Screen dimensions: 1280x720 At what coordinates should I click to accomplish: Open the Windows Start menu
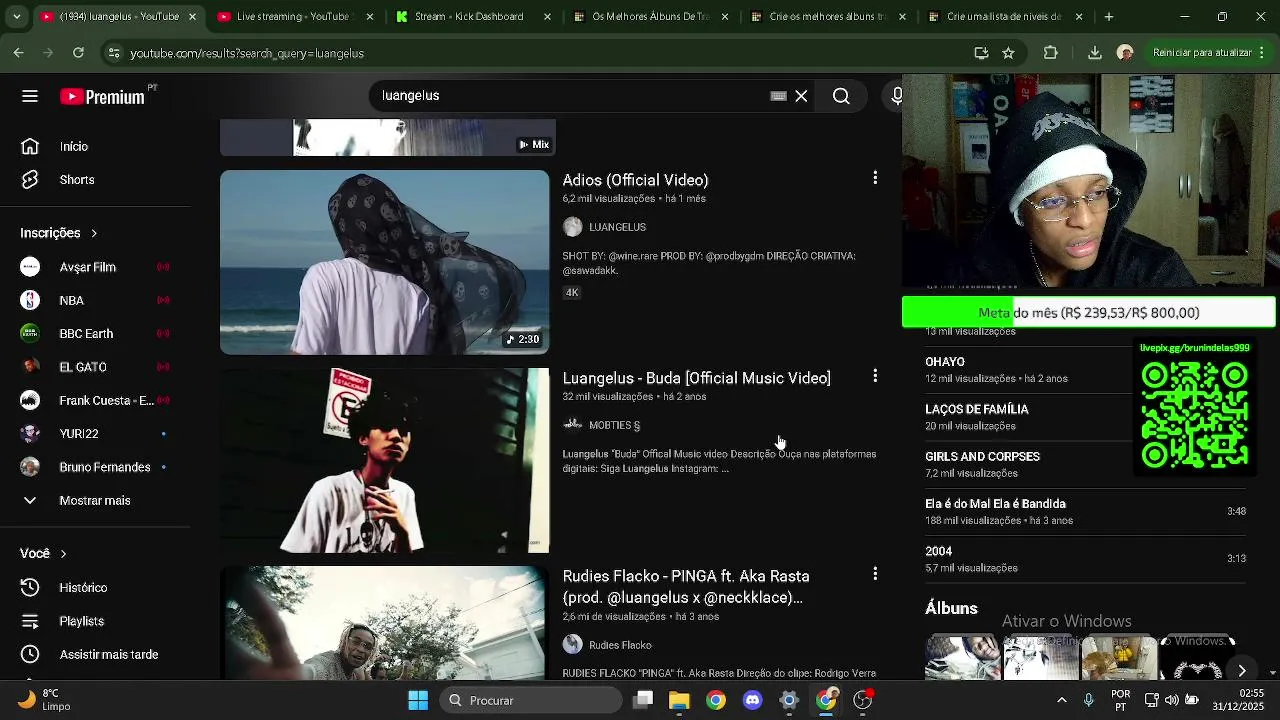click(x=418, y=700)
